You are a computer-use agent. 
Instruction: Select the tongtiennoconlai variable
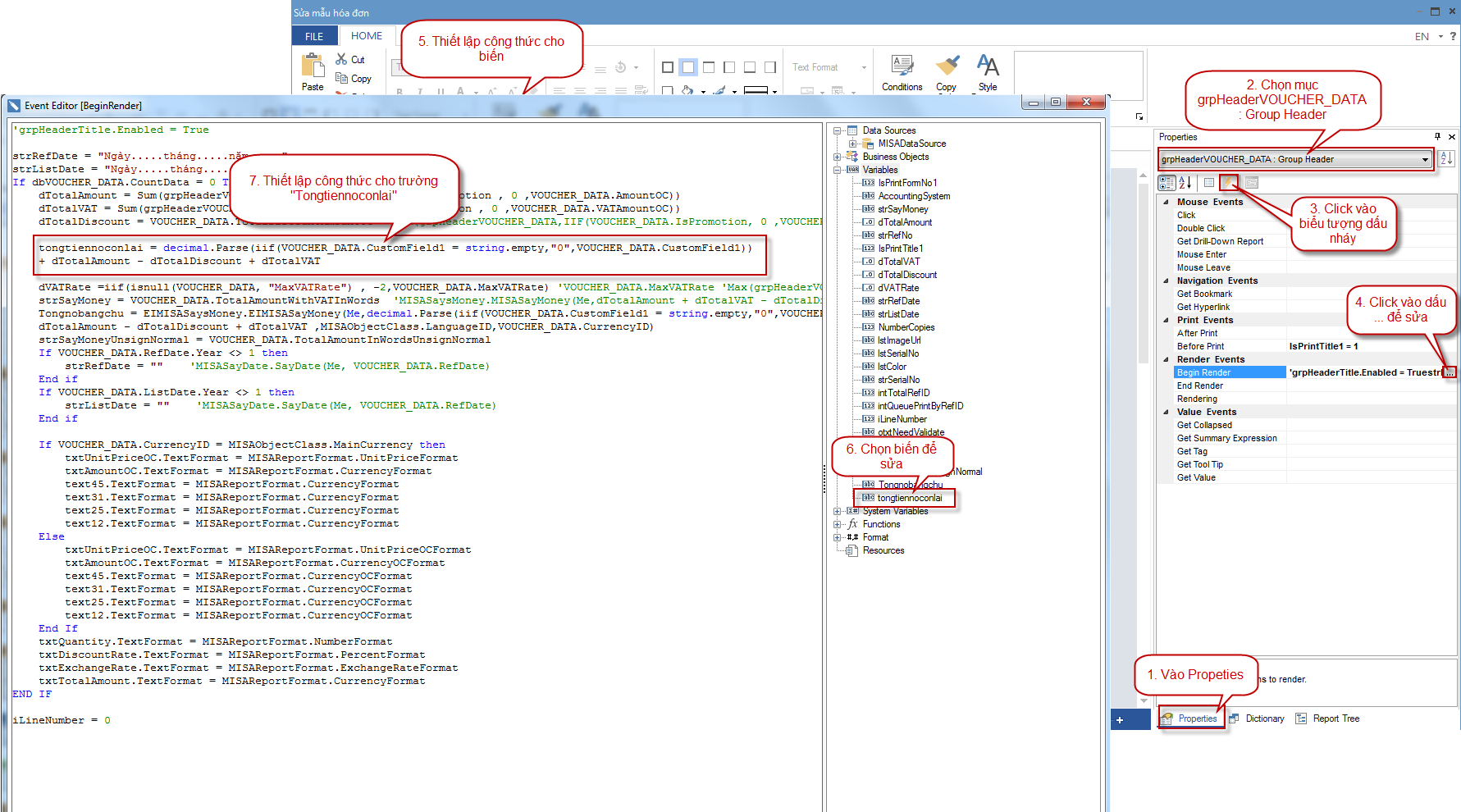click(x=910, y=498)
